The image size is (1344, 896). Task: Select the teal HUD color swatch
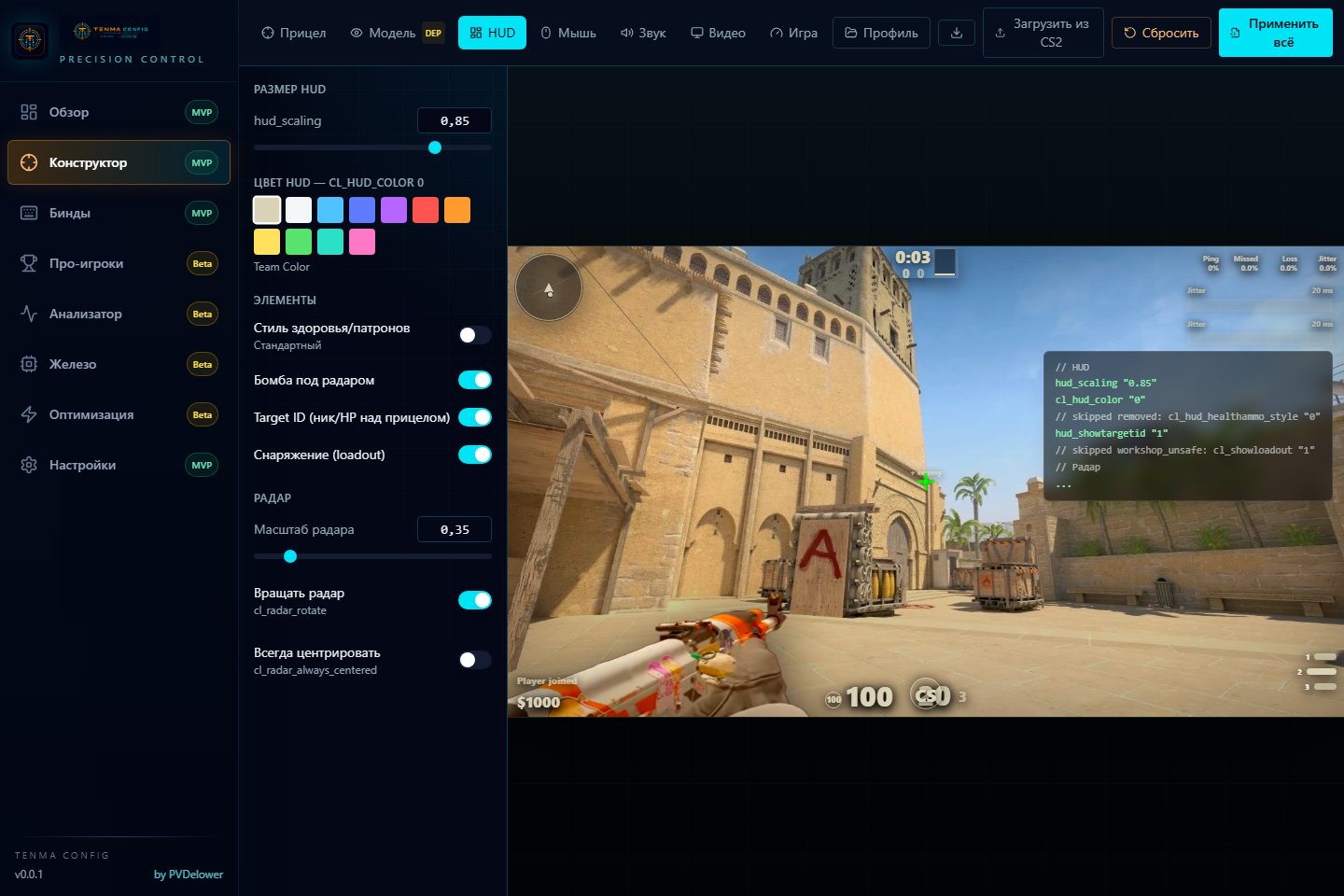click(x=330, y=242)
